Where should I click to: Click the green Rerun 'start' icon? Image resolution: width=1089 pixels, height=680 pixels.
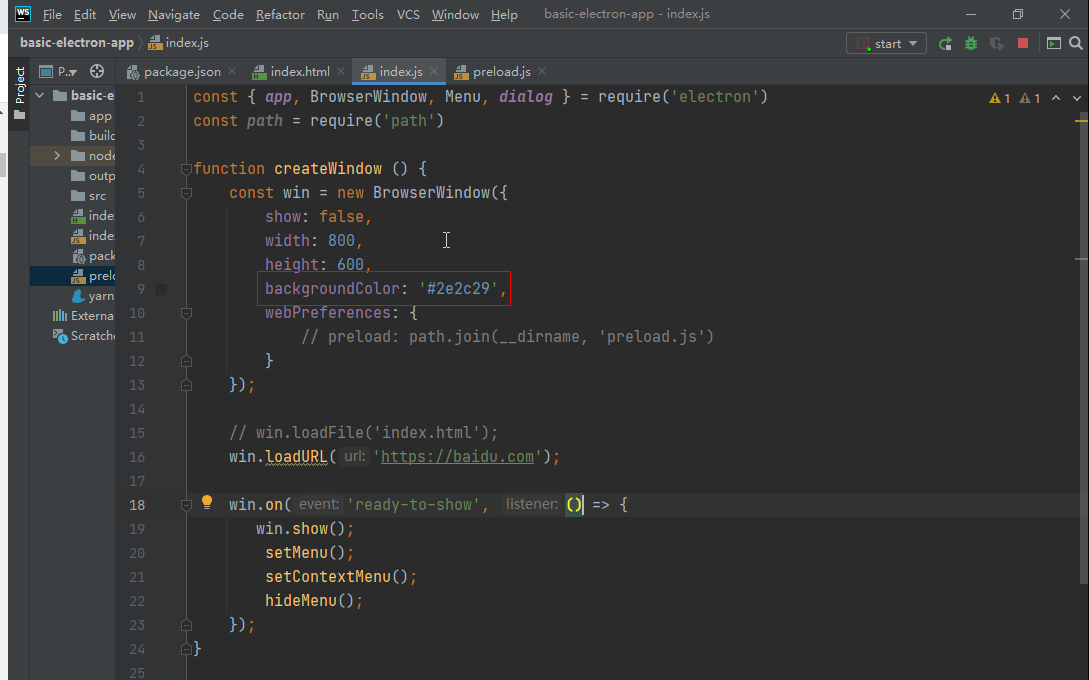(945, 44)
